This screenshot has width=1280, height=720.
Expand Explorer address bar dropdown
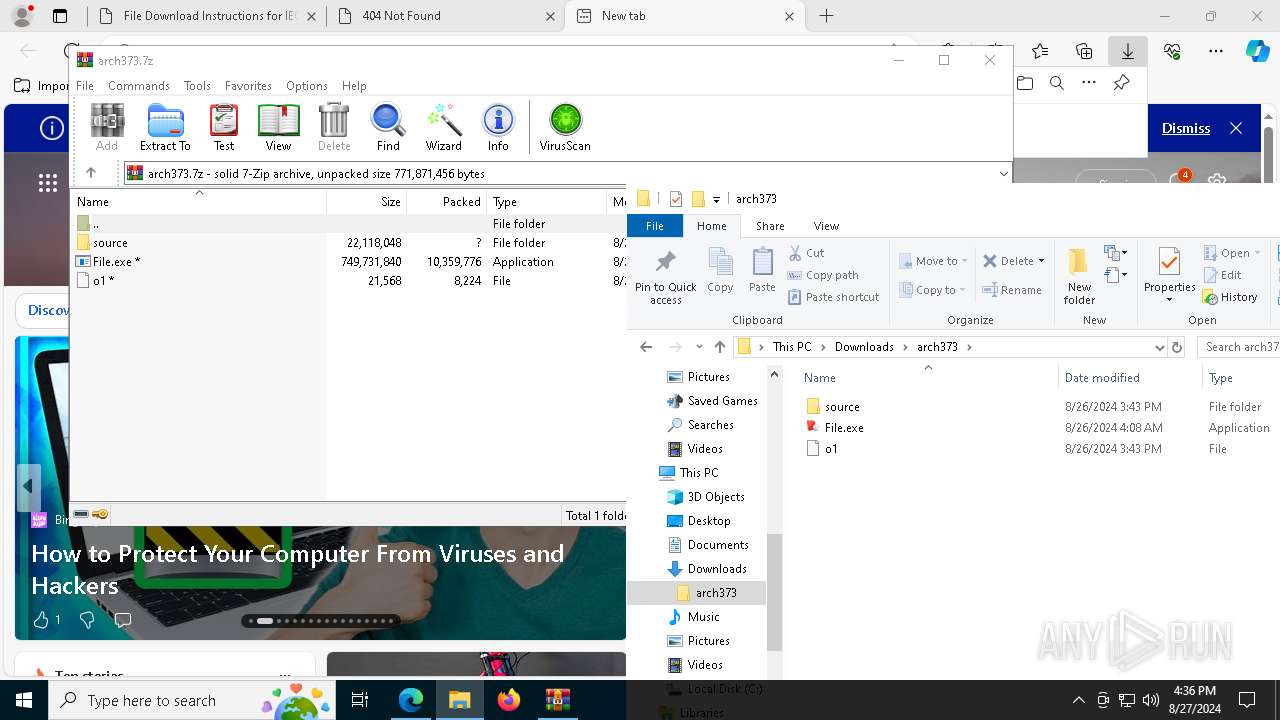pyautogui.click(x=1159, y=347)
